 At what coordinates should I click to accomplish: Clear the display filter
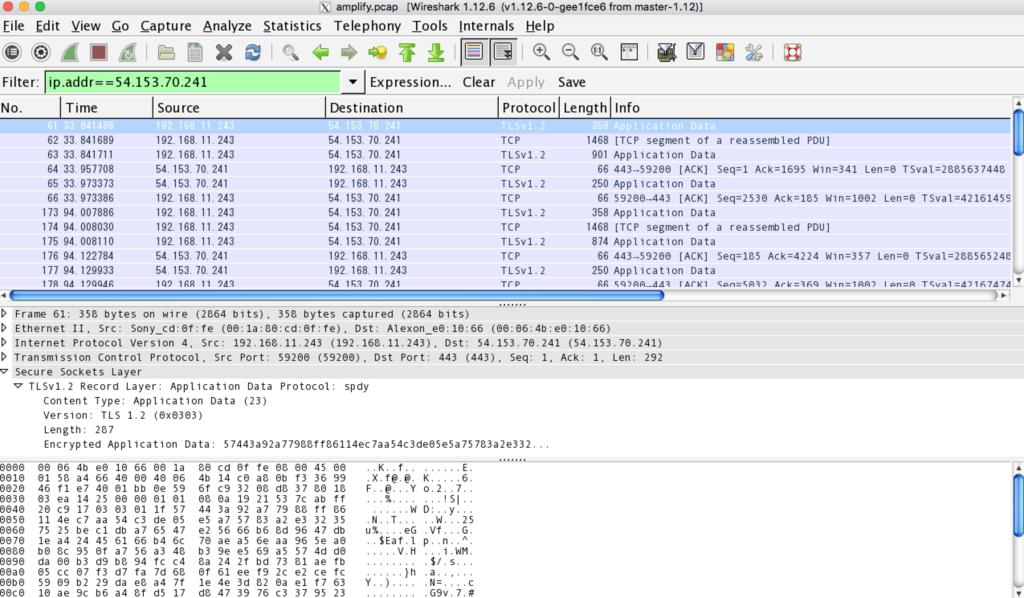479,82
